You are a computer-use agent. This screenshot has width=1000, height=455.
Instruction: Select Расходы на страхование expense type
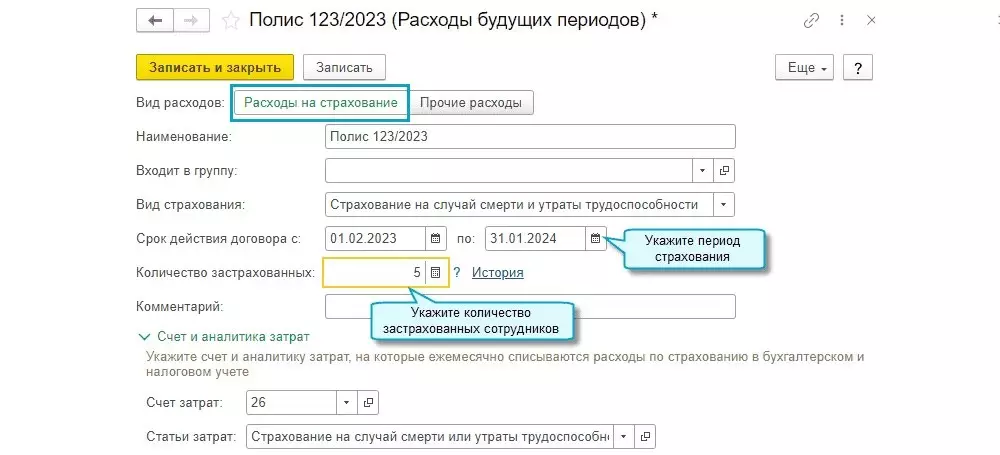(x=321, y=103)
